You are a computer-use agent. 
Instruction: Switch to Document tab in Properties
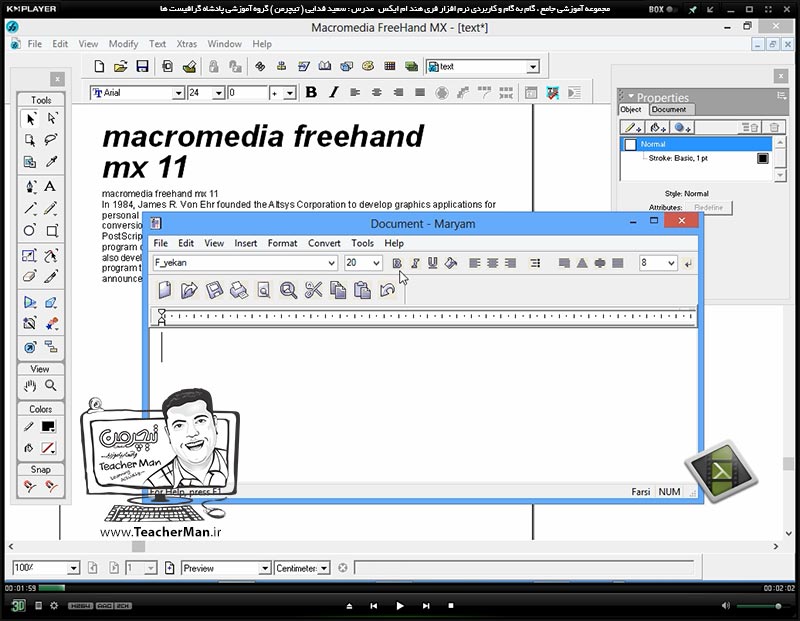click(669, 109)
